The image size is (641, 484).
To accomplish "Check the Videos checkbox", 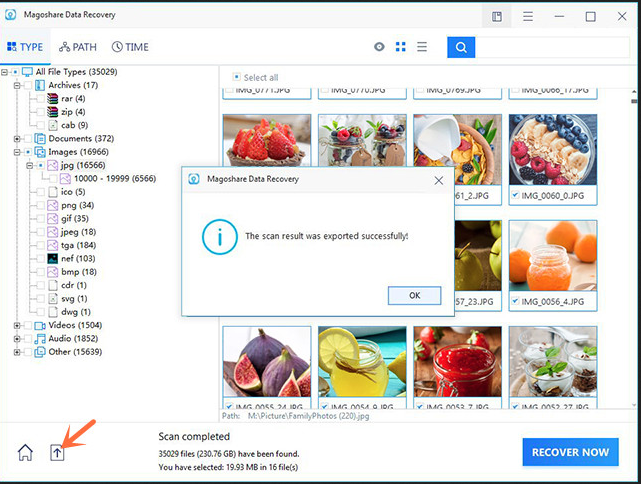I will point(28,325).
